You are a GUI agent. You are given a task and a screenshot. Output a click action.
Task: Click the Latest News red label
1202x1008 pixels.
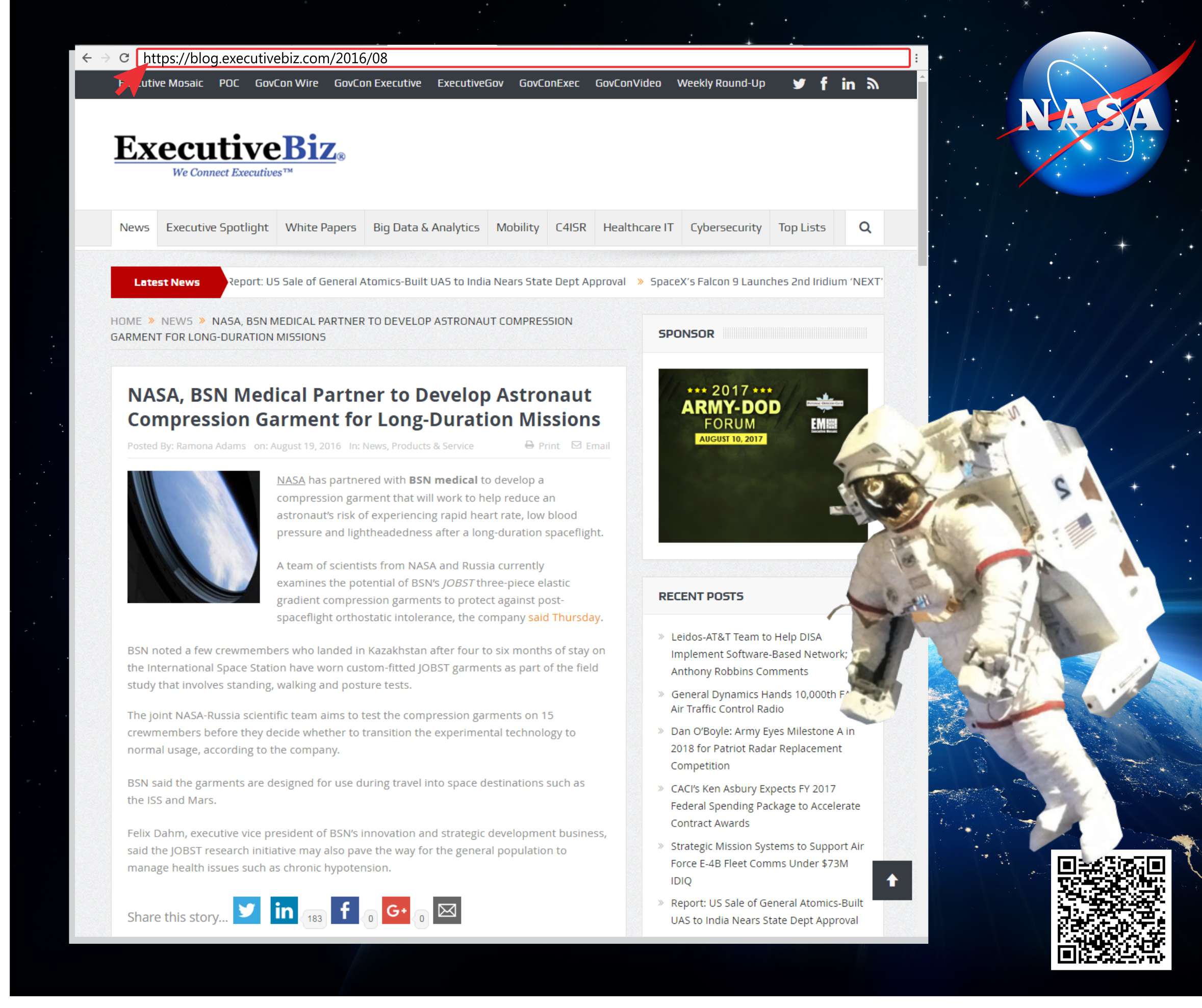[167, 282]
